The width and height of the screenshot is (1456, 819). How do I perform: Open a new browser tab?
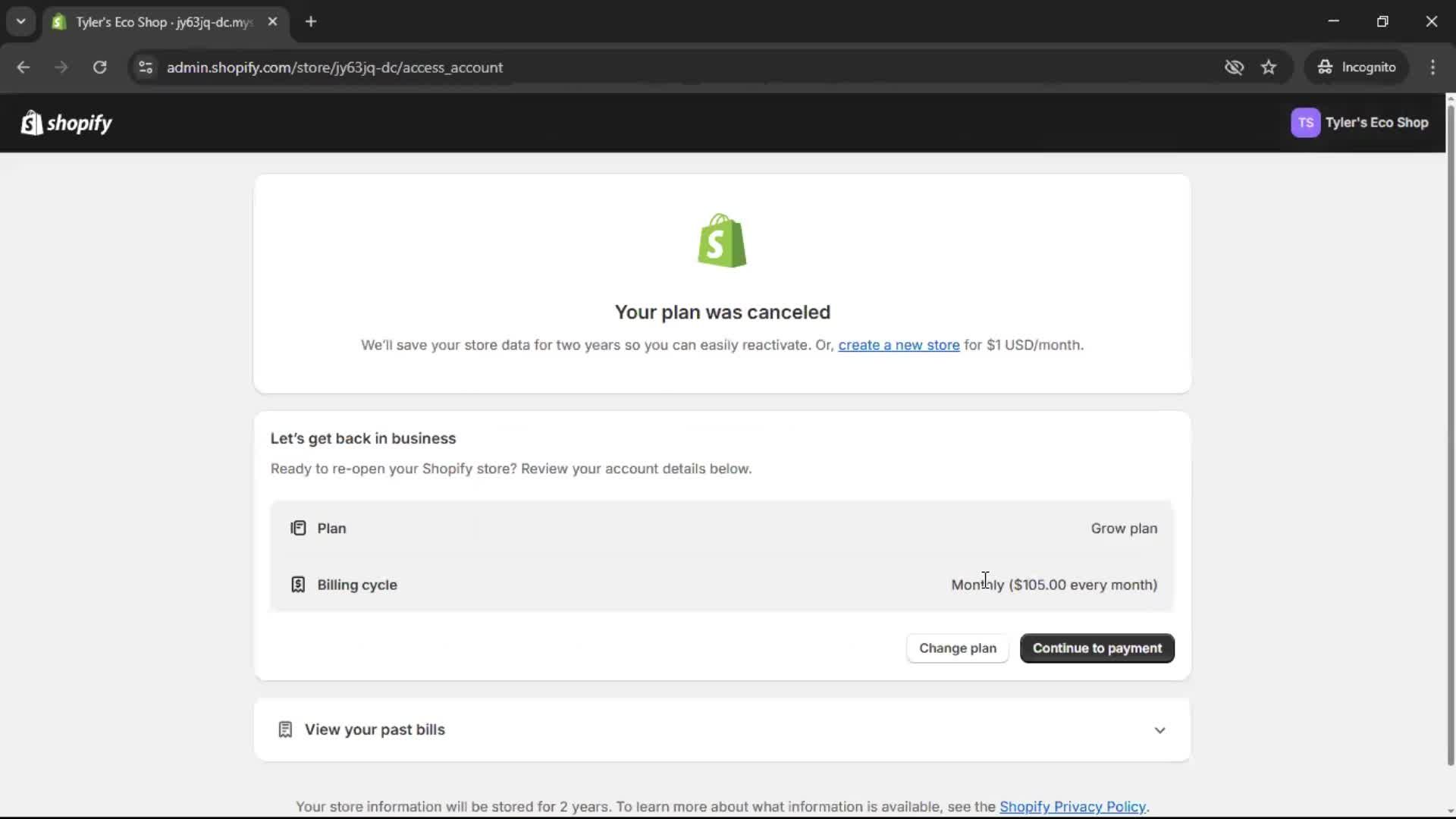311,21
